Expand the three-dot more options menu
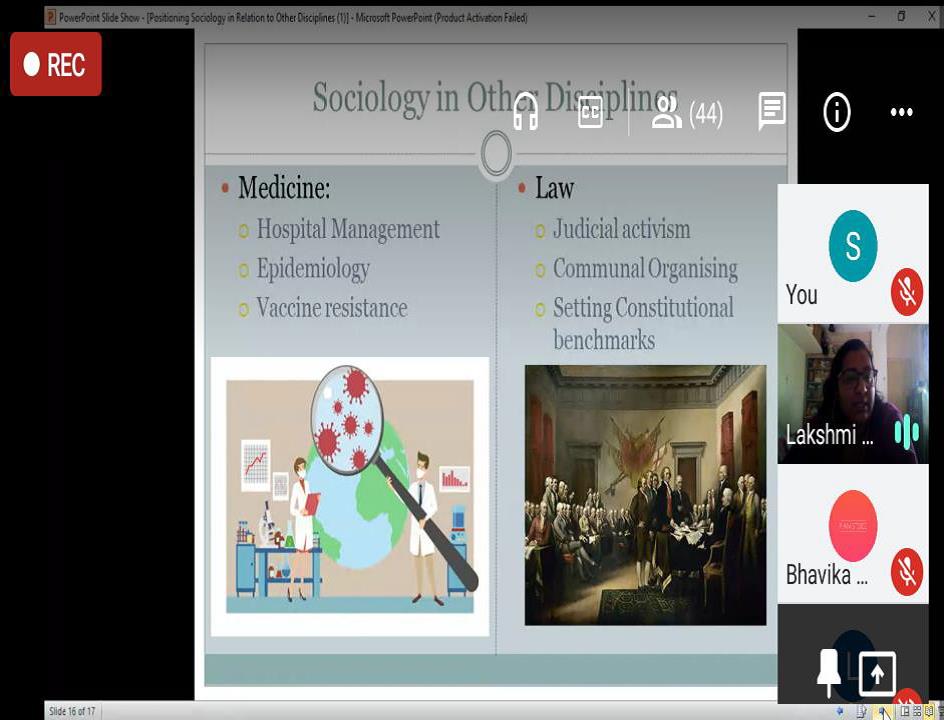The image size is (944, 720). [901, 113]
